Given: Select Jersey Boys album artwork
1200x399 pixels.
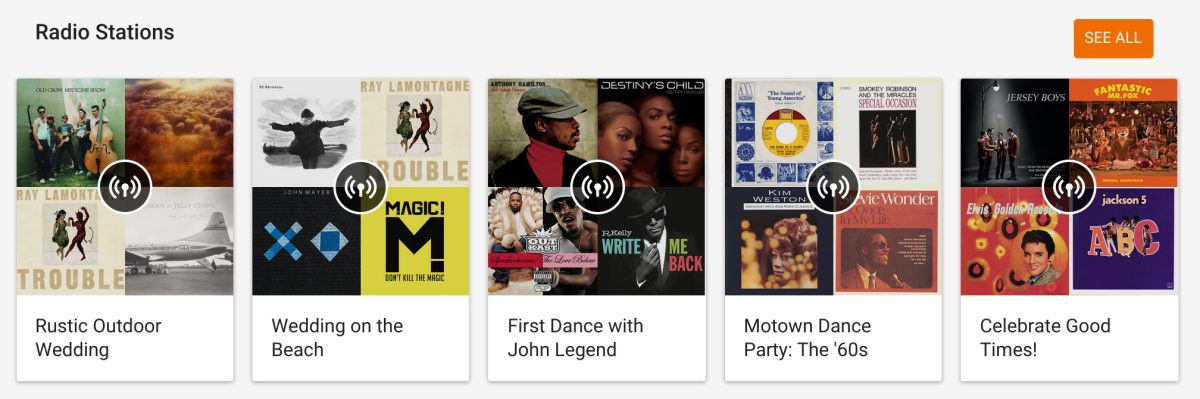Looking at the screenshot, I should (x=1015, y=133).
